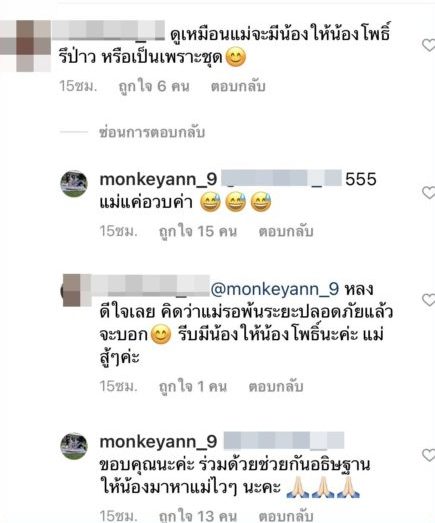The height and width of the screenshot is (523, 435).
Task: View 'ถูกใจ 13 คน' likes list
Action: pyautogui.click(x=198, y=515)
